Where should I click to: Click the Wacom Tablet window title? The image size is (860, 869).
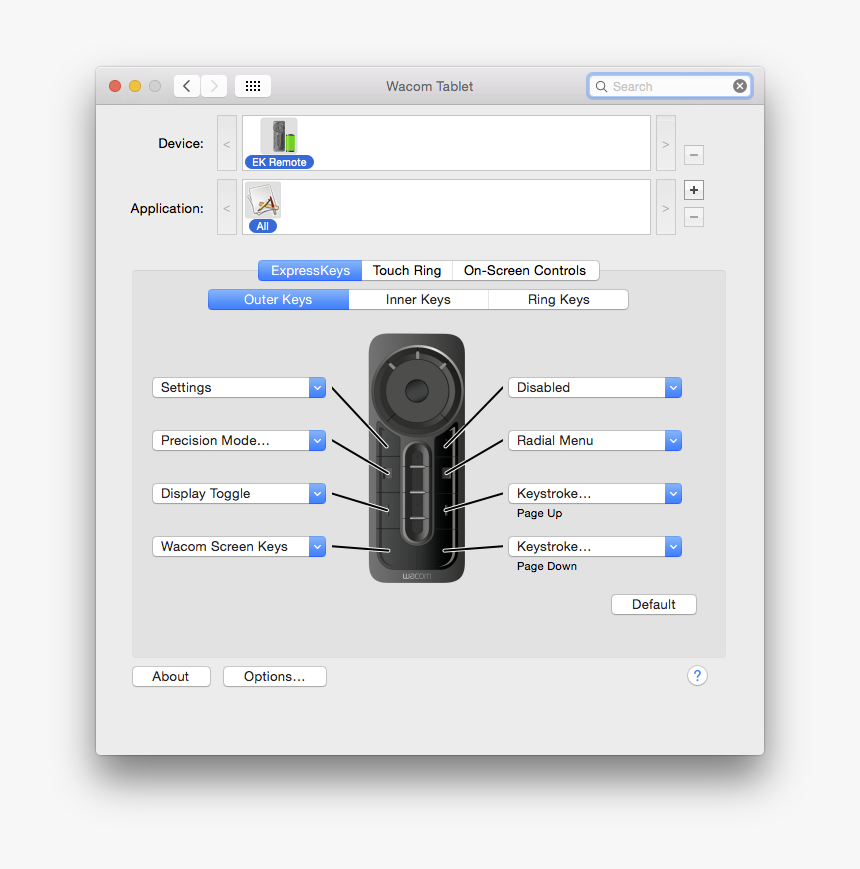point(429,86)
